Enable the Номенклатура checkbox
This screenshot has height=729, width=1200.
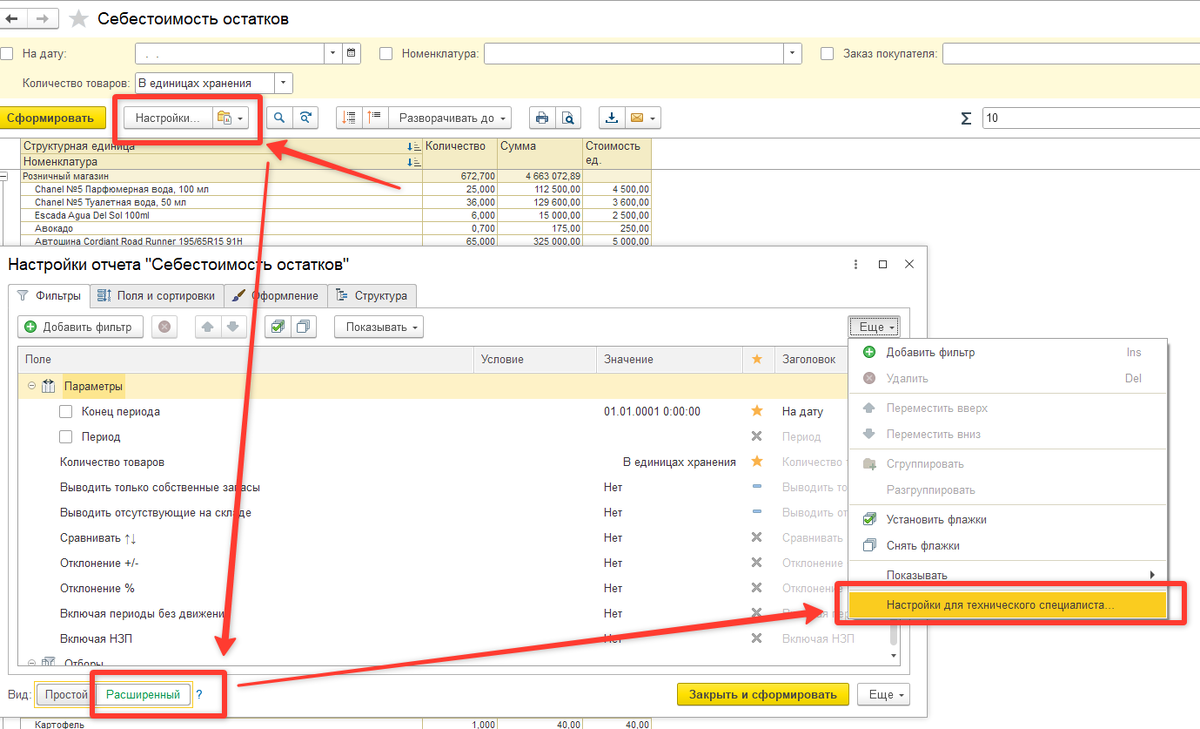coord(386,54)
